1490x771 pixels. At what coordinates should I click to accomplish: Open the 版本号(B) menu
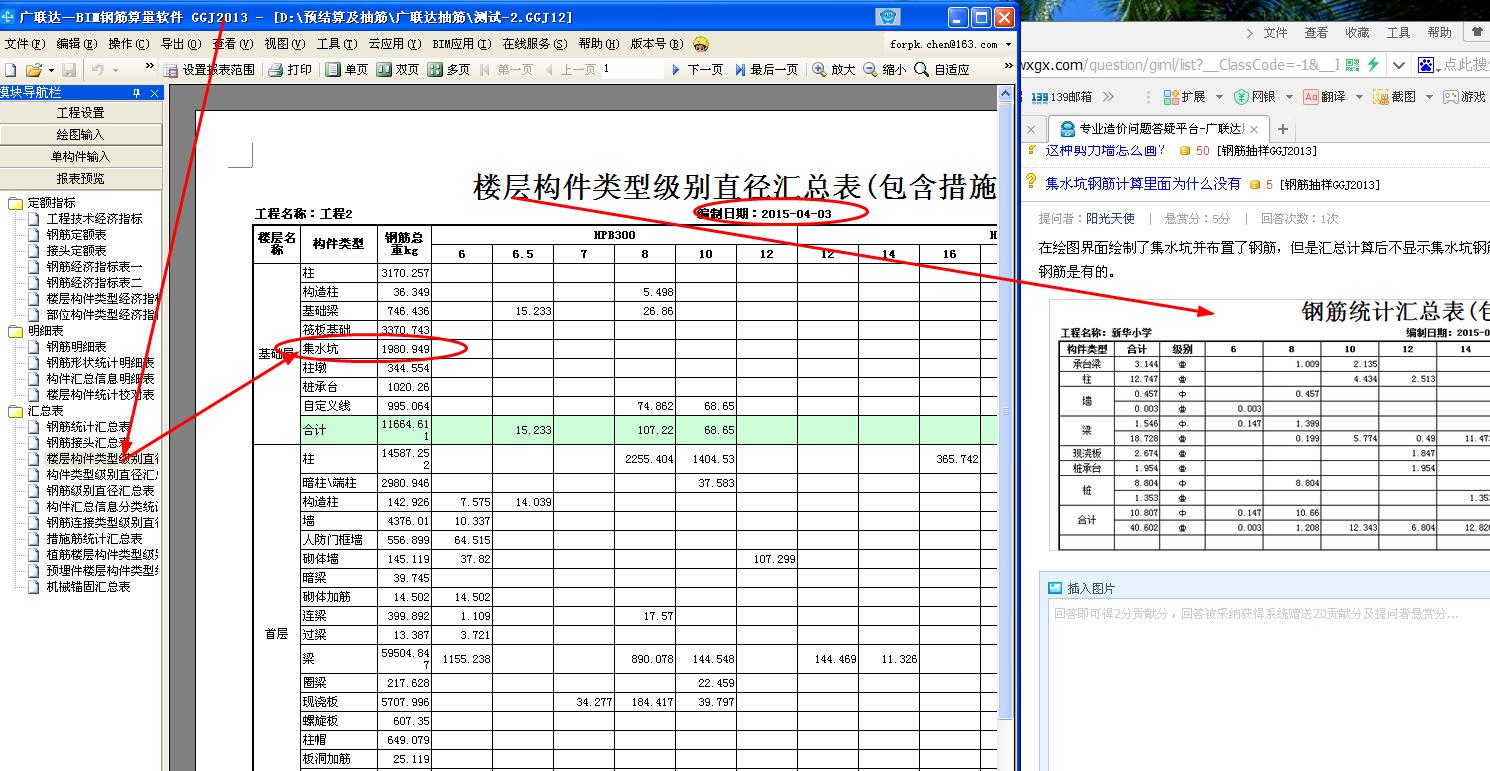point(656,44)
